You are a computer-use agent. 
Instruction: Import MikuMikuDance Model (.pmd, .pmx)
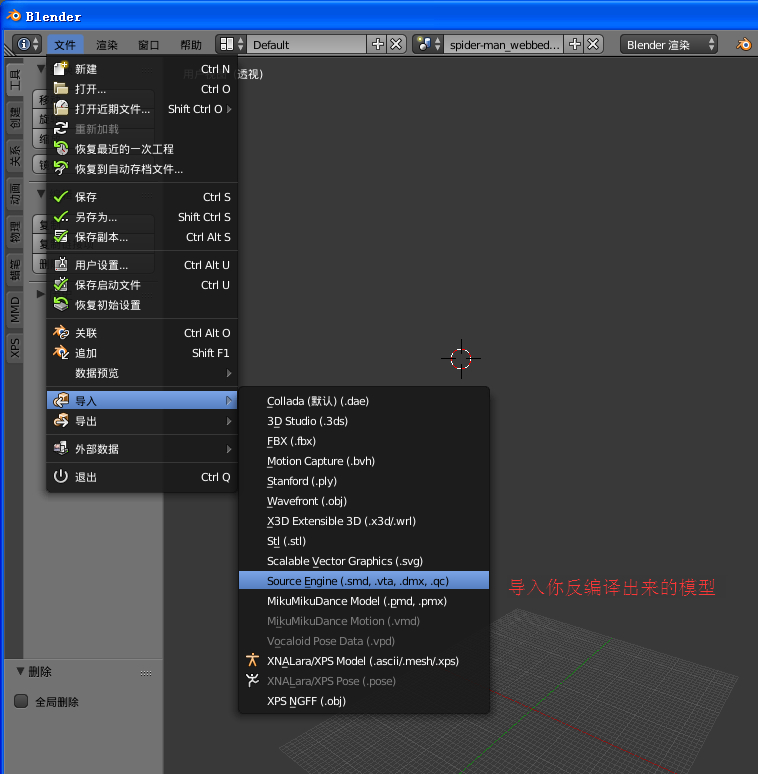tap(364, 601)
